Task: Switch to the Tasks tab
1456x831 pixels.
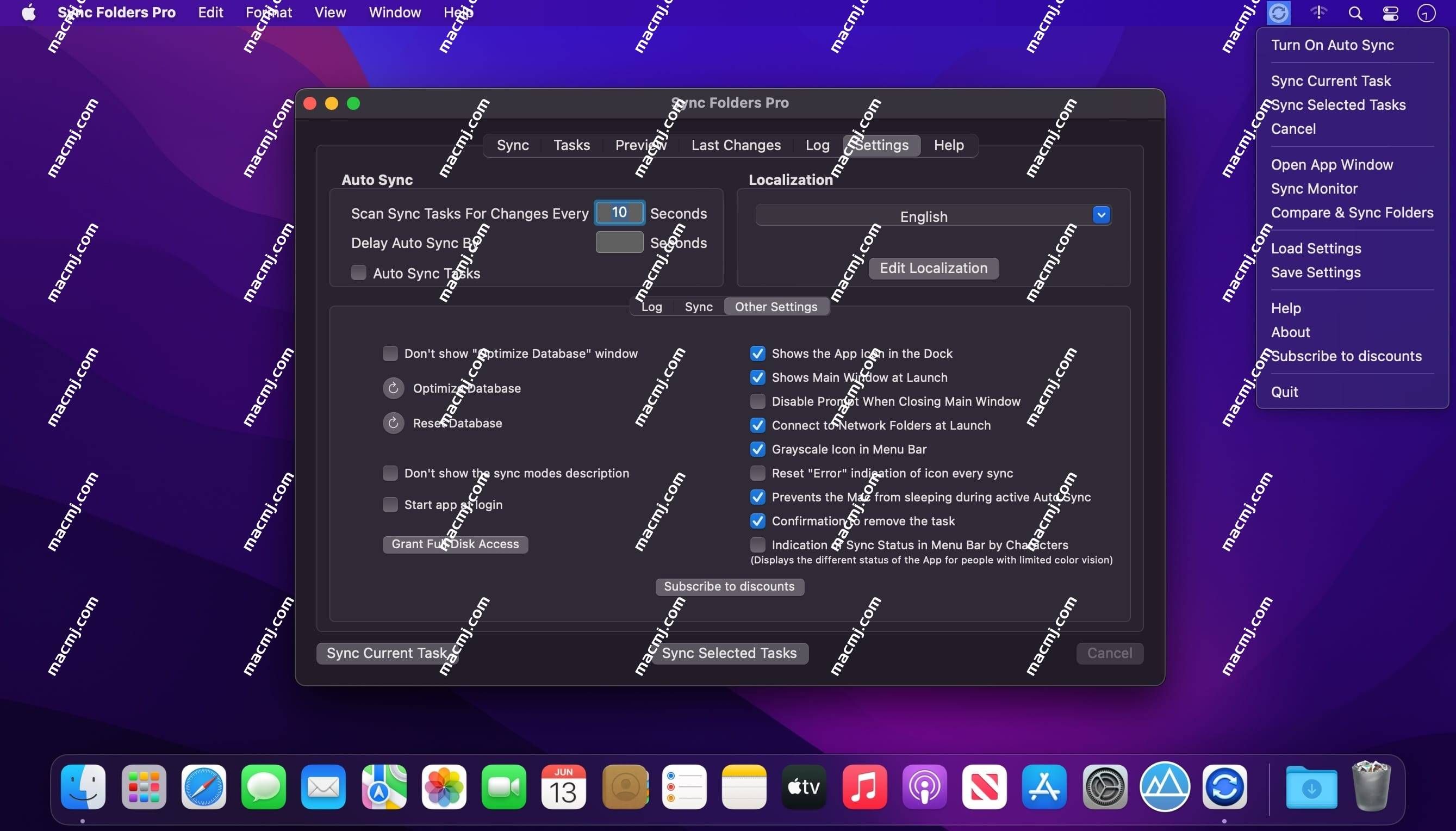Action: click(571, 146)
